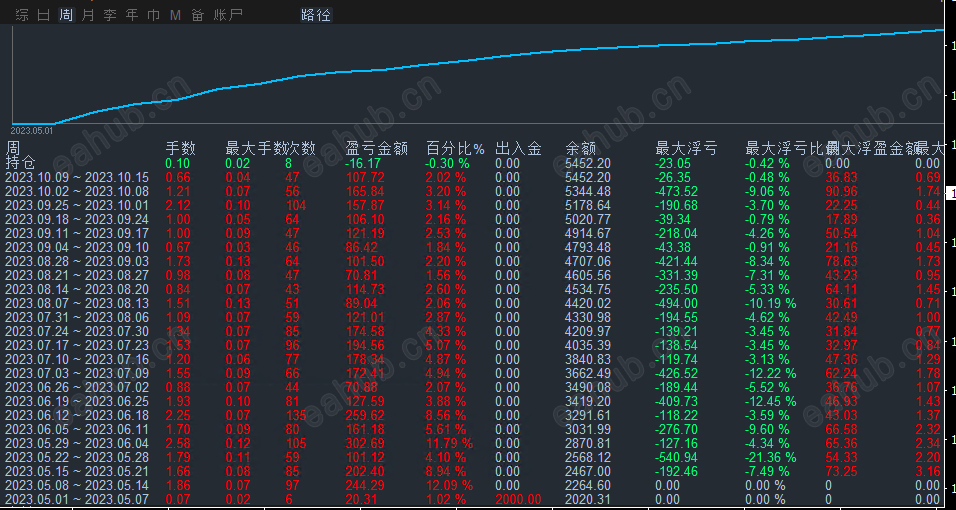
Task: Click the 2000.00 deposit cell
Action: [518, 500]
